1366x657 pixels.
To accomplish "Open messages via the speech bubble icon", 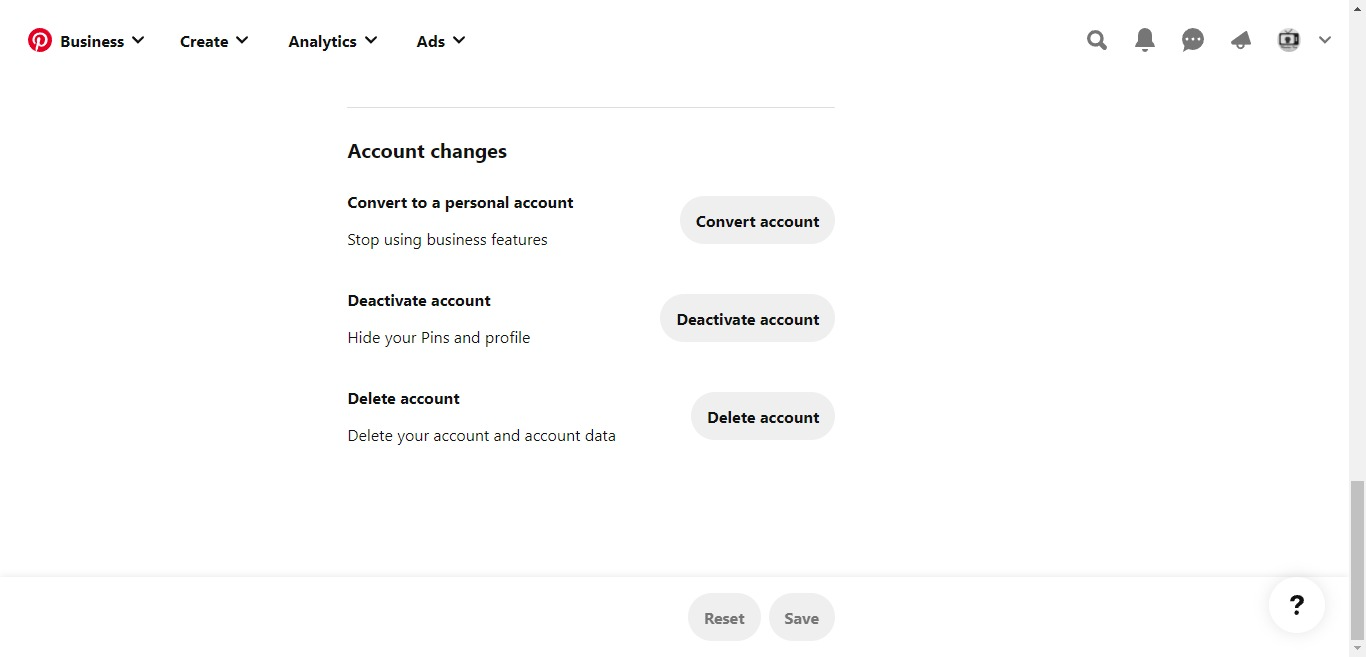I will click(1193, 40).
